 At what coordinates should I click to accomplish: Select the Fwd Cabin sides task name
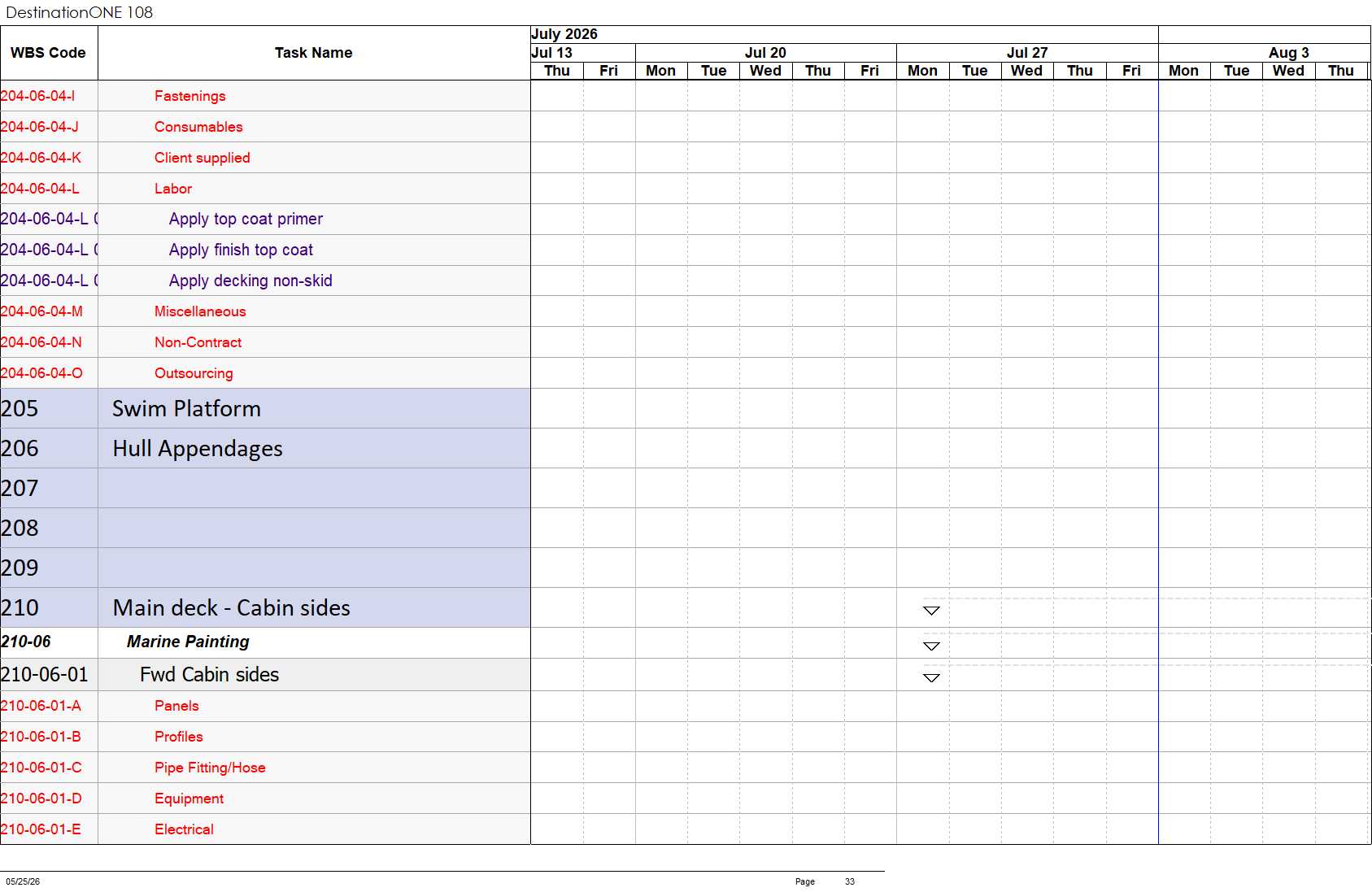[209, 674]
